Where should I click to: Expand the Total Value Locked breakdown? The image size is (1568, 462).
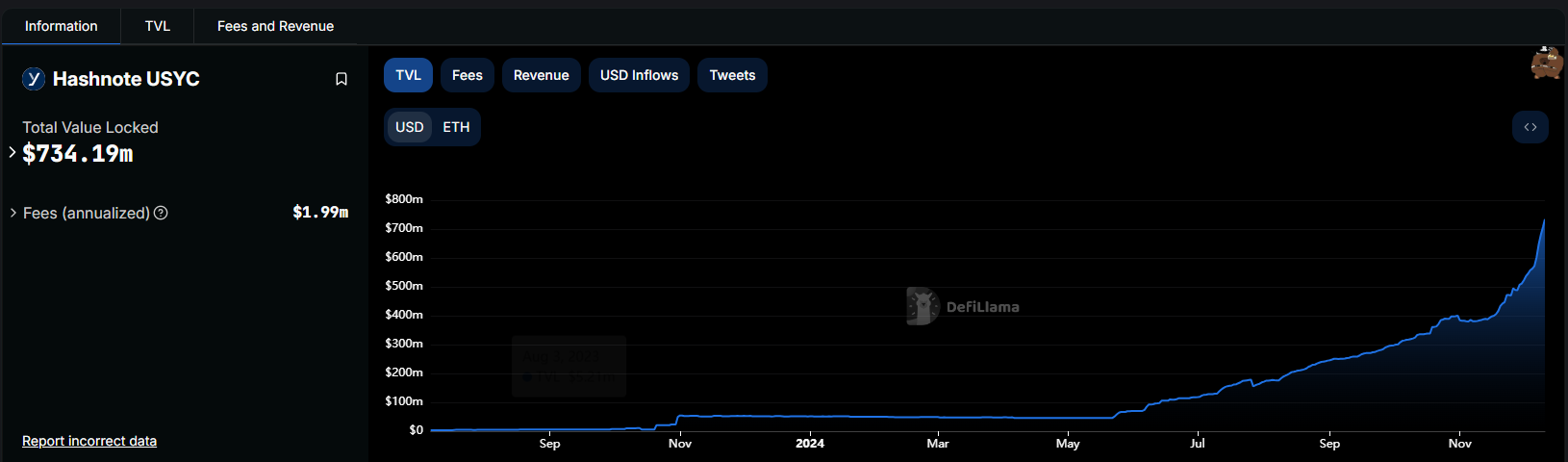[x=13, y=152]
